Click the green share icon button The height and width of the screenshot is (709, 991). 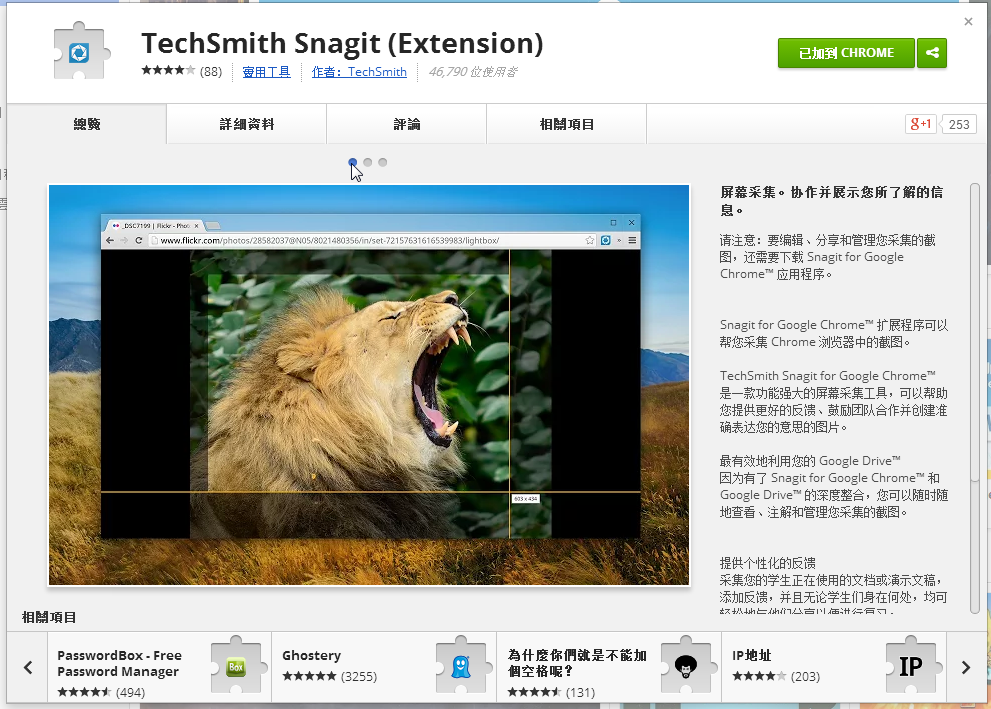click(932, 53)
